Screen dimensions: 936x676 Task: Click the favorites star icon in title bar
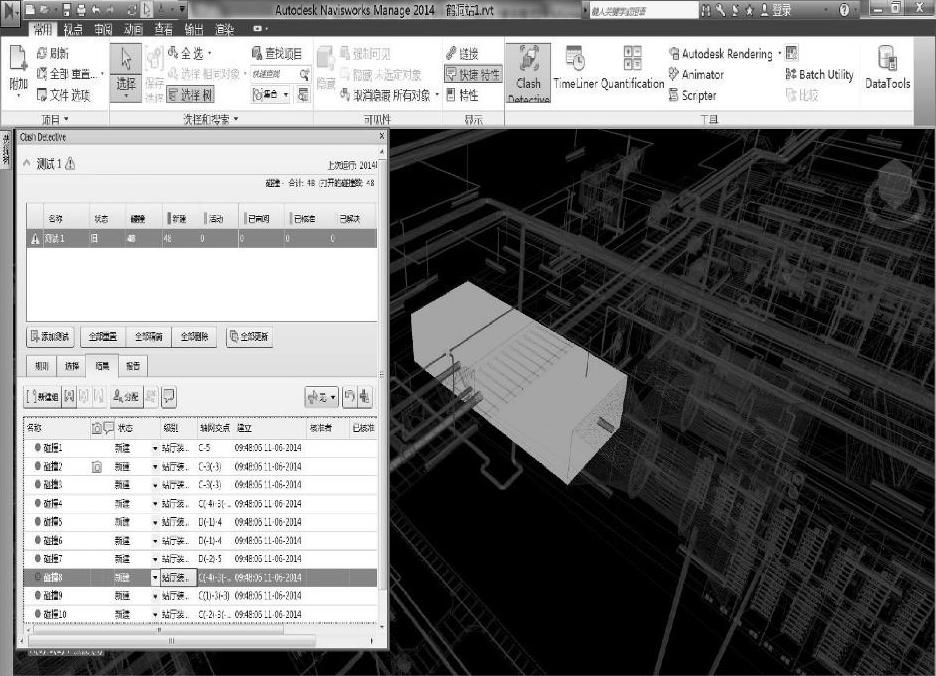click(x=749, y=10)
